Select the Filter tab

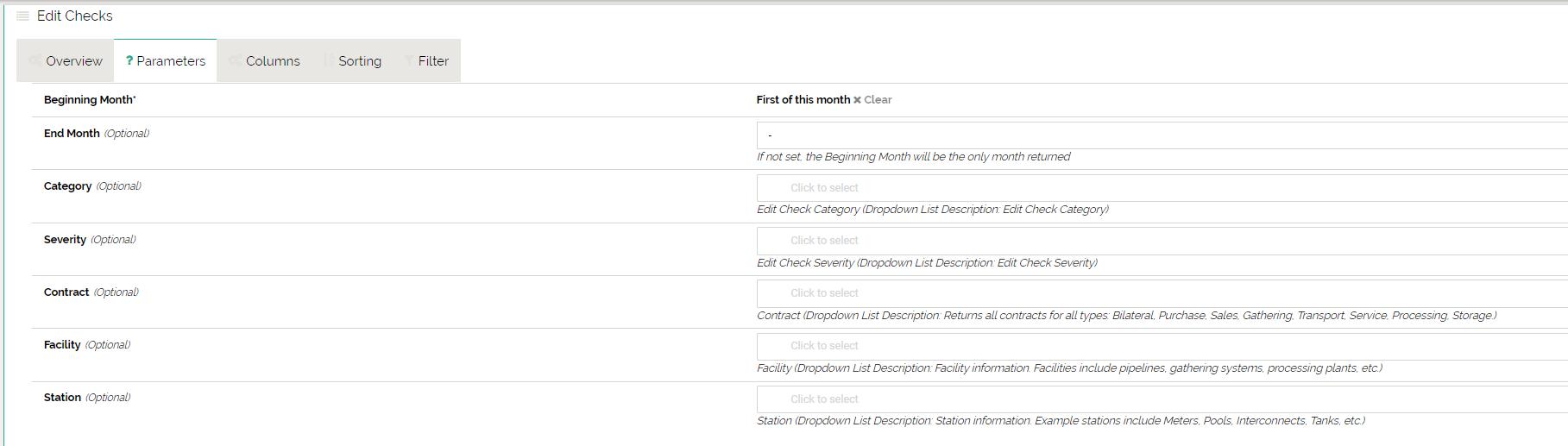433,61
